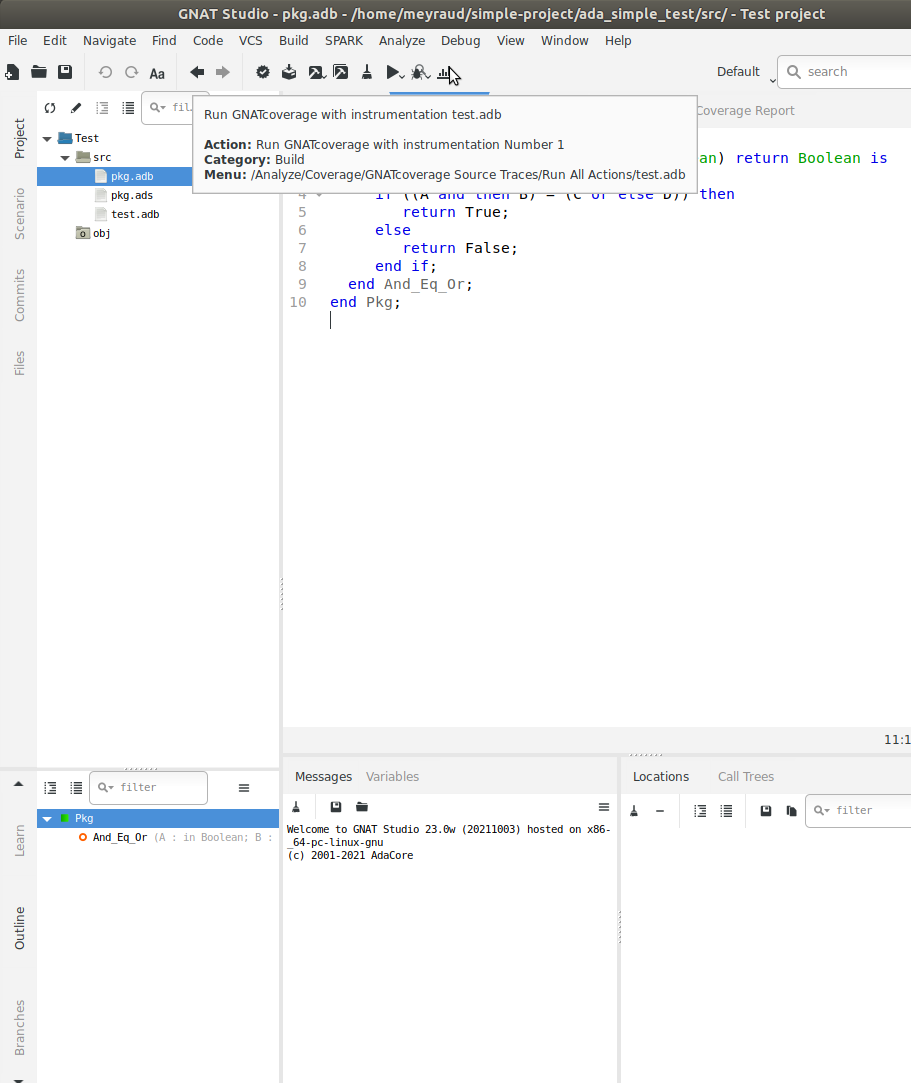
Task: Go forward to the next location
Action: pyautogui.click(x=222, y=72)
